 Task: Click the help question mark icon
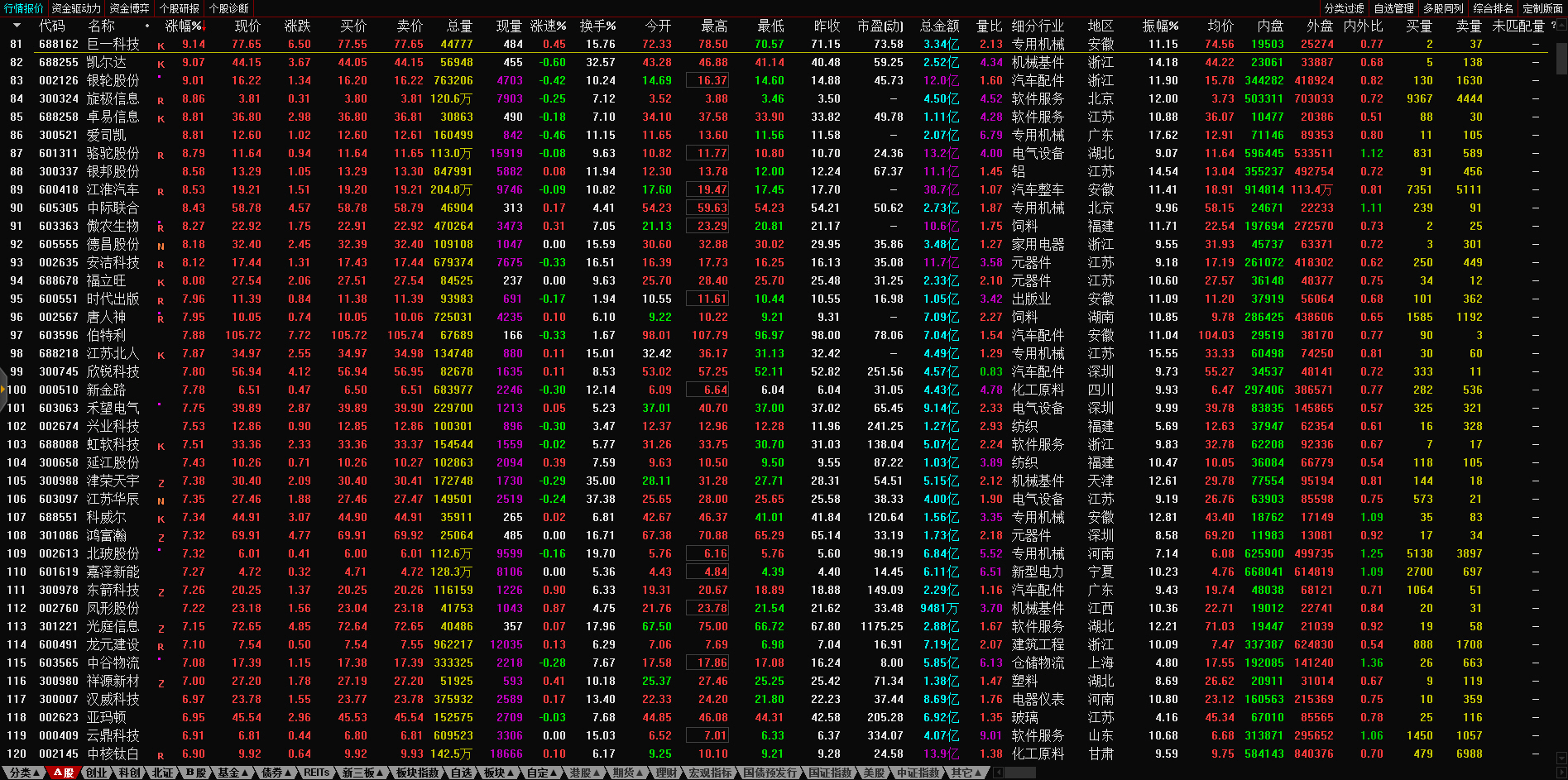coord(1553,26)
